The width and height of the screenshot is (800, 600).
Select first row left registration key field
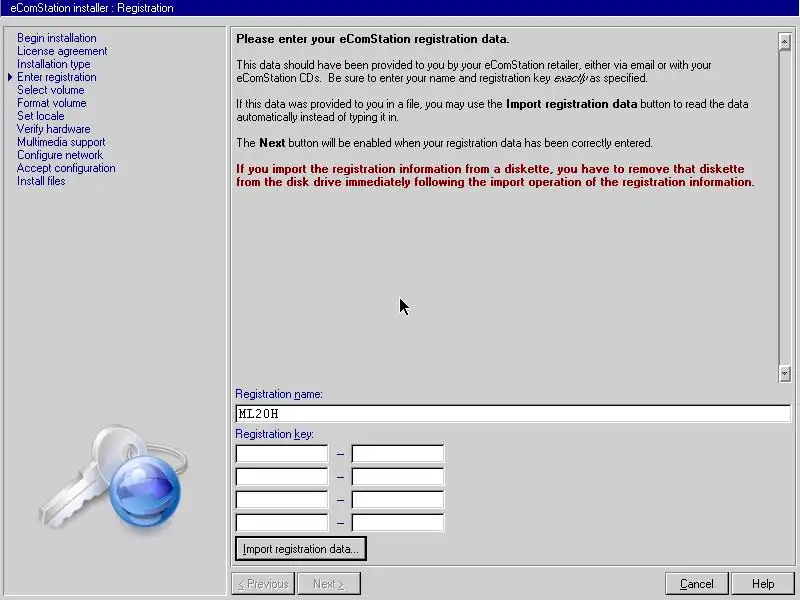click(282, 454)
